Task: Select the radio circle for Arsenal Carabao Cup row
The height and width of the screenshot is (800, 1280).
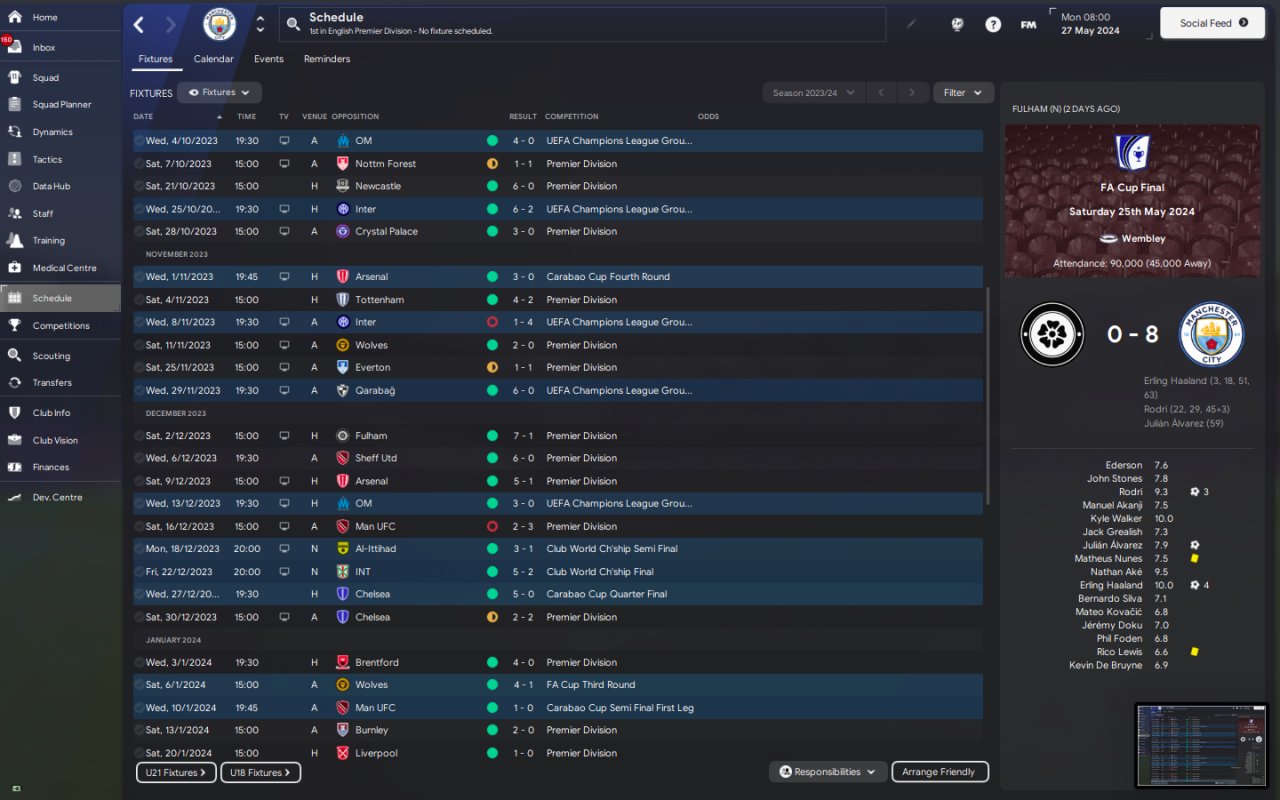Action: [139, 277]
